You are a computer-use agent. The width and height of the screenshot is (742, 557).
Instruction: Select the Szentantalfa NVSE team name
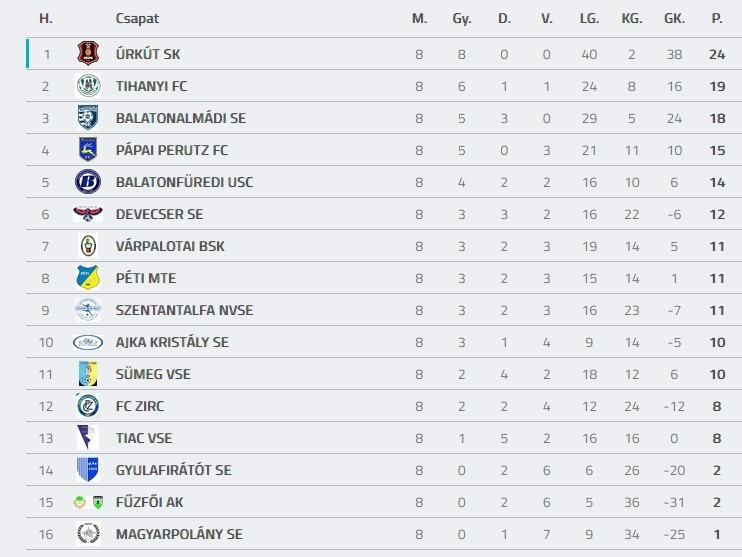[184, 310]
